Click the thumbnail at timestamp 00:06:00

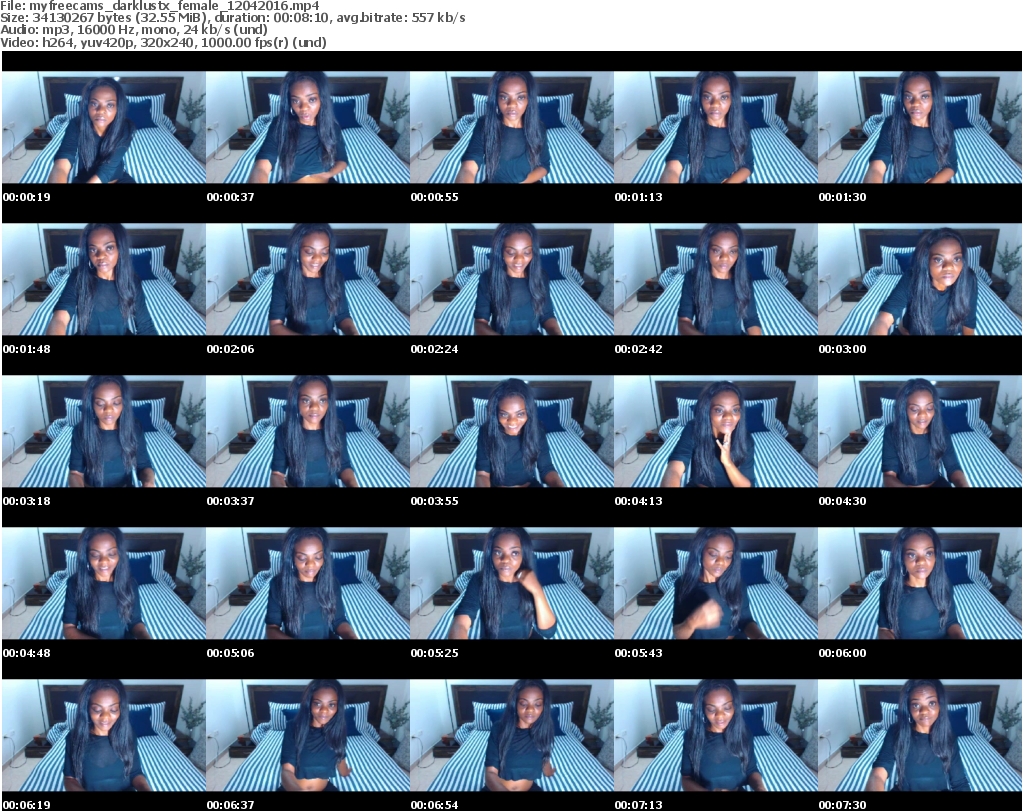click(x=920, y=584)
